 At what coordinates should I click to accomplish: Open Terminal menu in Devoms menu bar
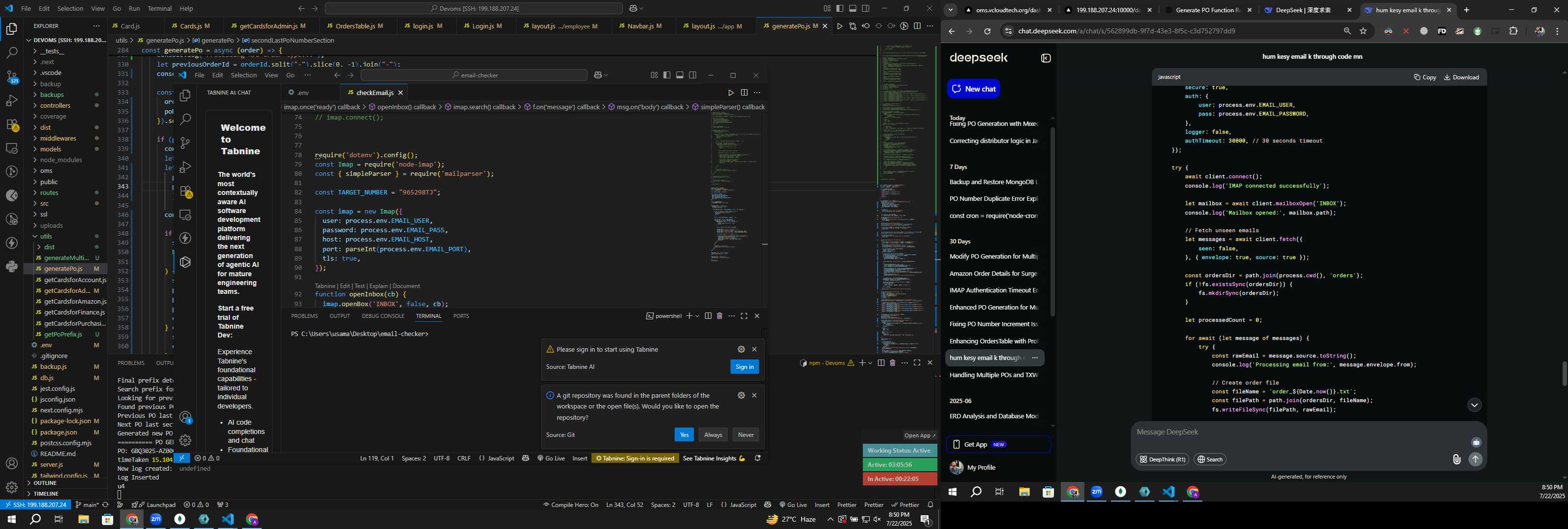pos(159,8)
